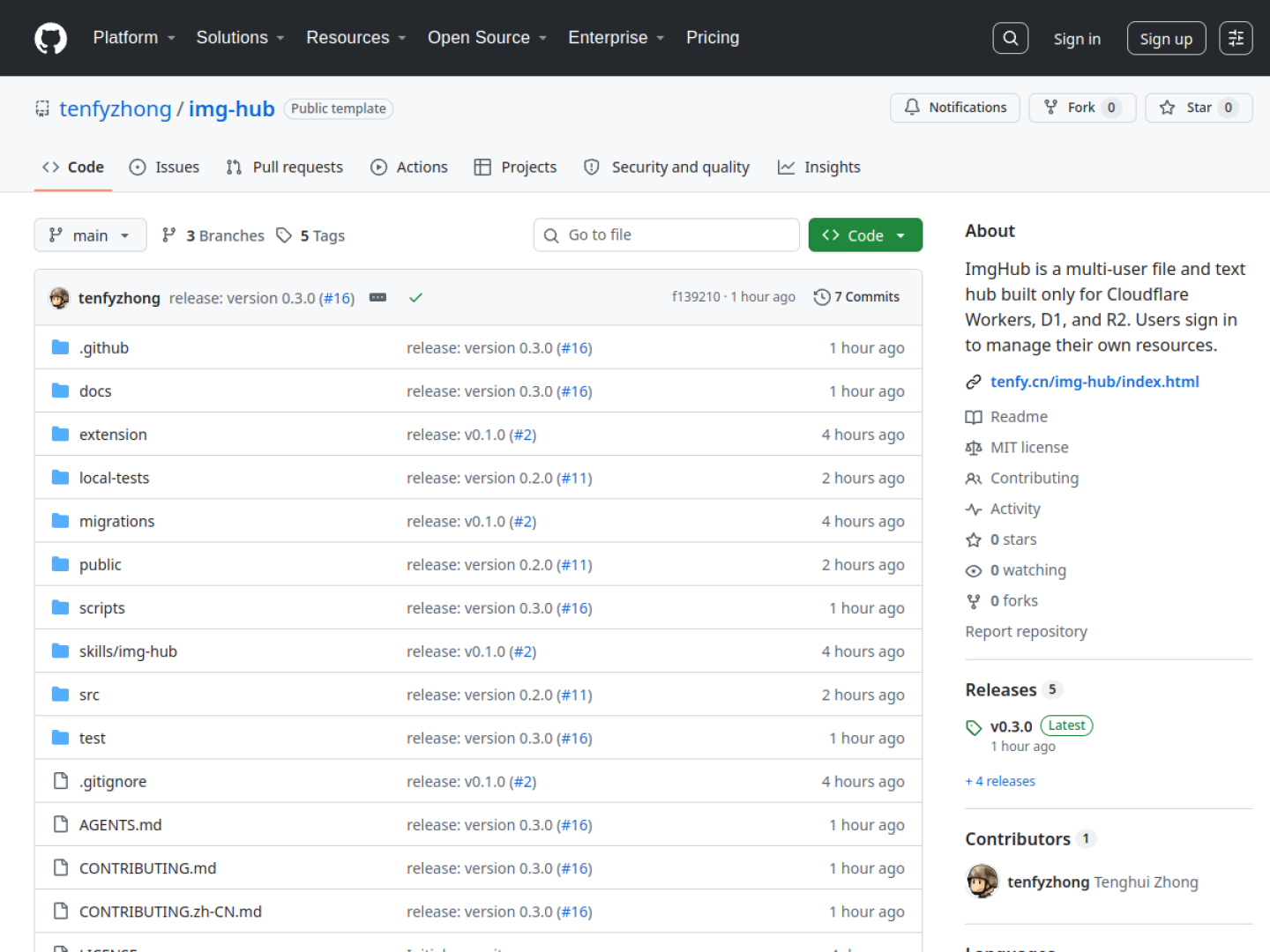Click the Sign in link
The image size is (1270, 952).
[x=1077, y=39]
